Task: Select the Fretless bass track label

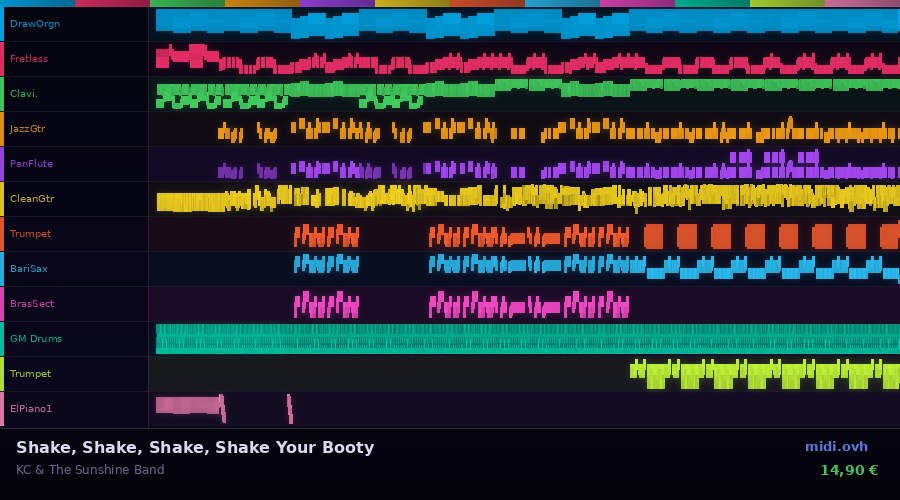Action: click(29, 59)
